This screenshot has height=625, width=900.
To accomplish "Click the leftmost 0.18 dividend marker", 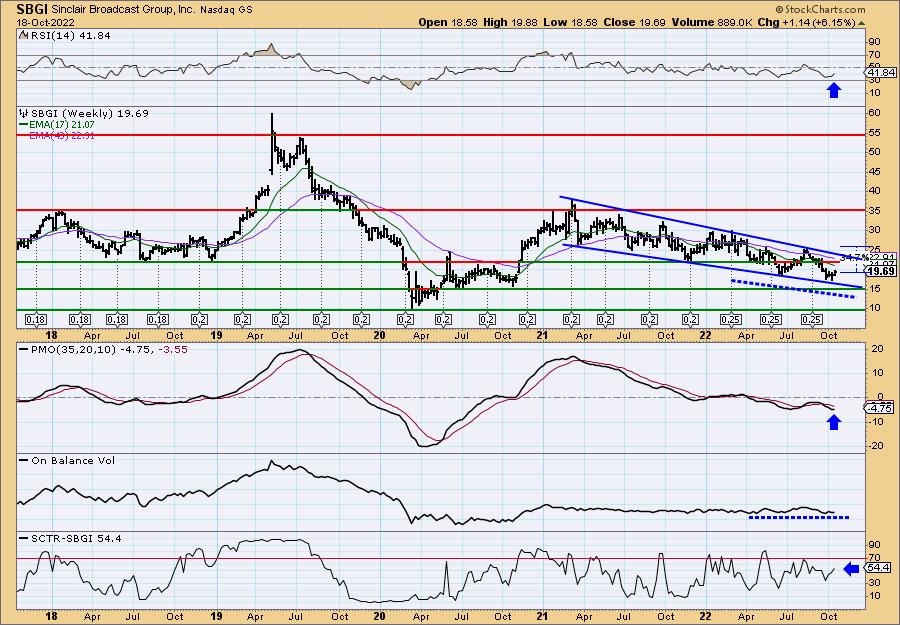I will (x=36, y=319).
